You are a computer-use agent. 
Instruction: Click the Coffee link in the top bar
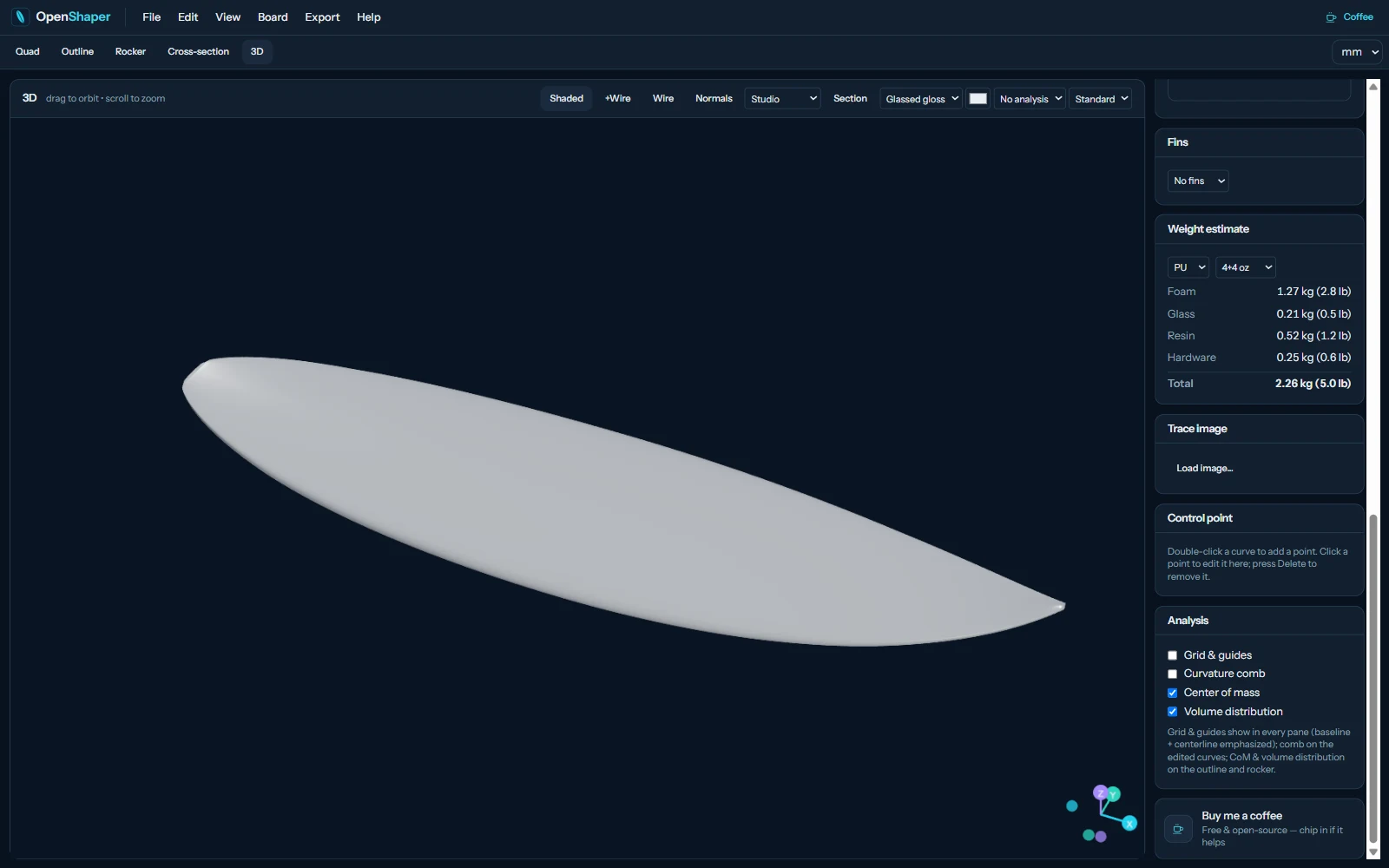coord(1349,16)
